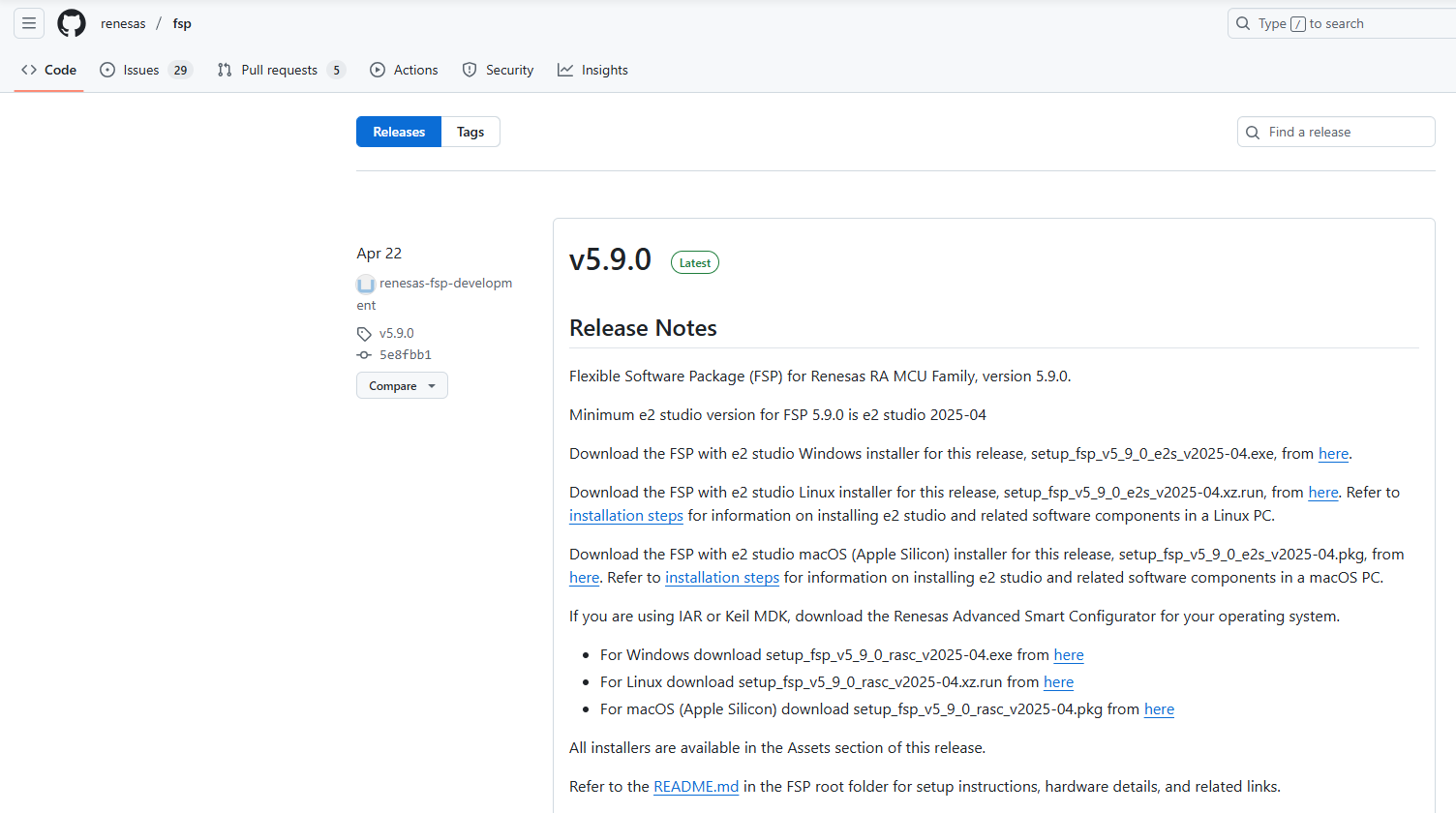The image size is (1456, 813).
Task: Open Linux PC 'installation steps' link
Action: (x=626, y=516)
